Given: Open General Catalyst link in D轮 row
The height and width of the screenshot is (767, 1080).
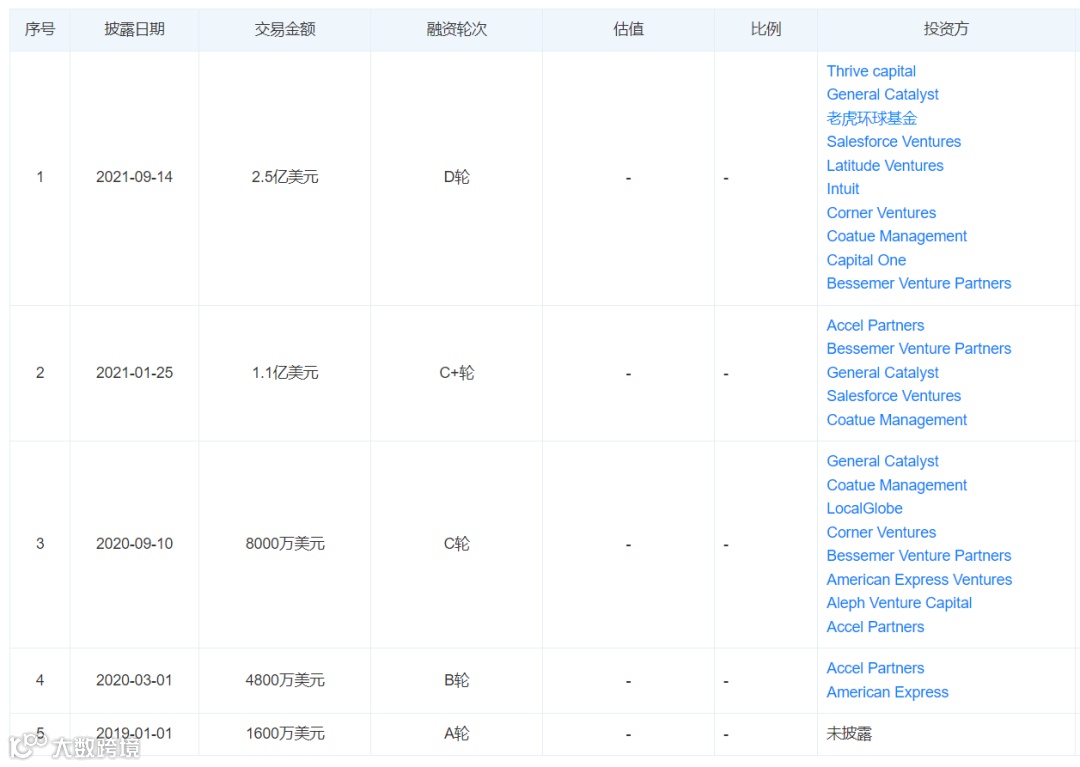Looking at the screenshot, I should click(x=882, y=94).
